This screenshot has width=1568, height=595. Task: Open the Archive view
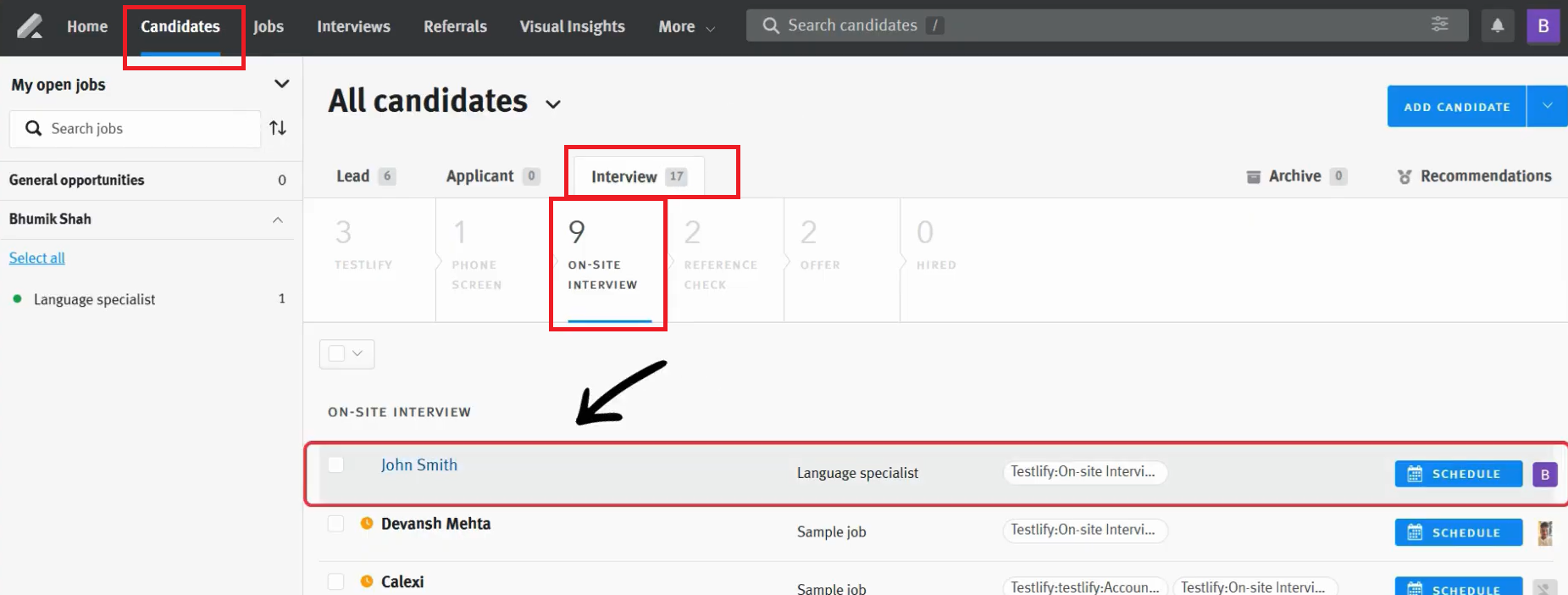point(1296,176)
